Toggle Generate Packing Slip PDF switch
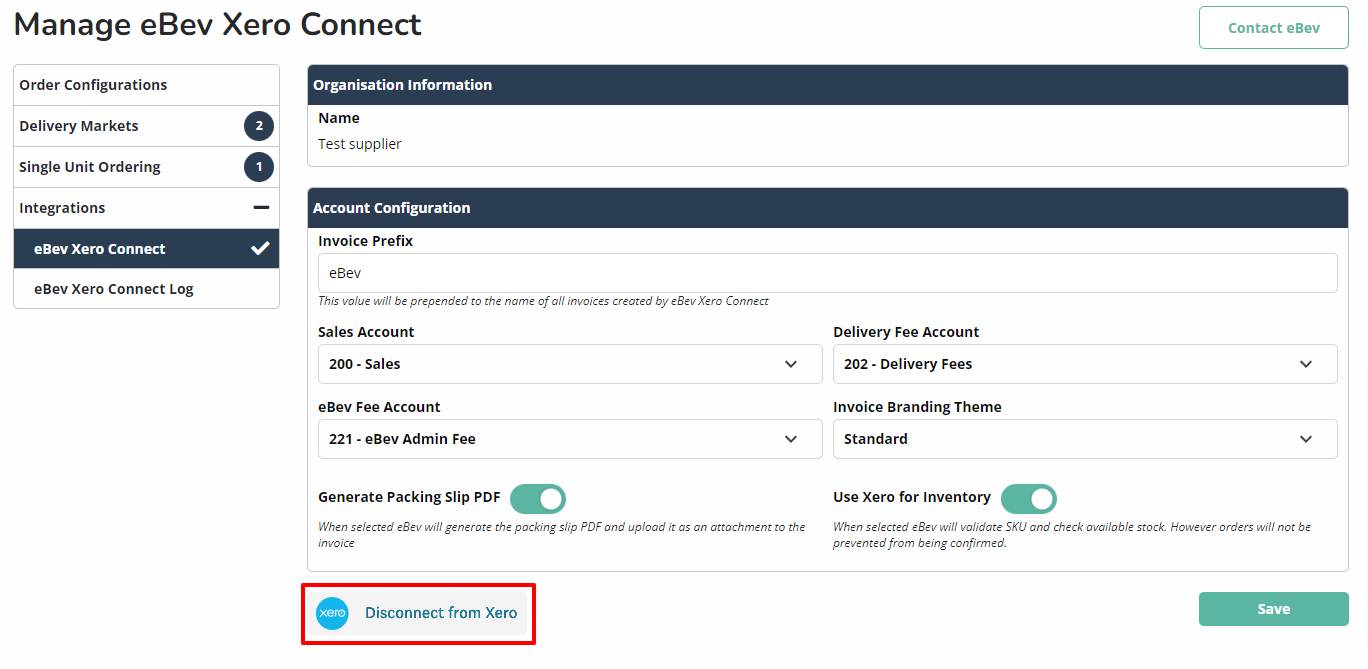This screenshot has width=1368, height=669. tap(538, 498)
